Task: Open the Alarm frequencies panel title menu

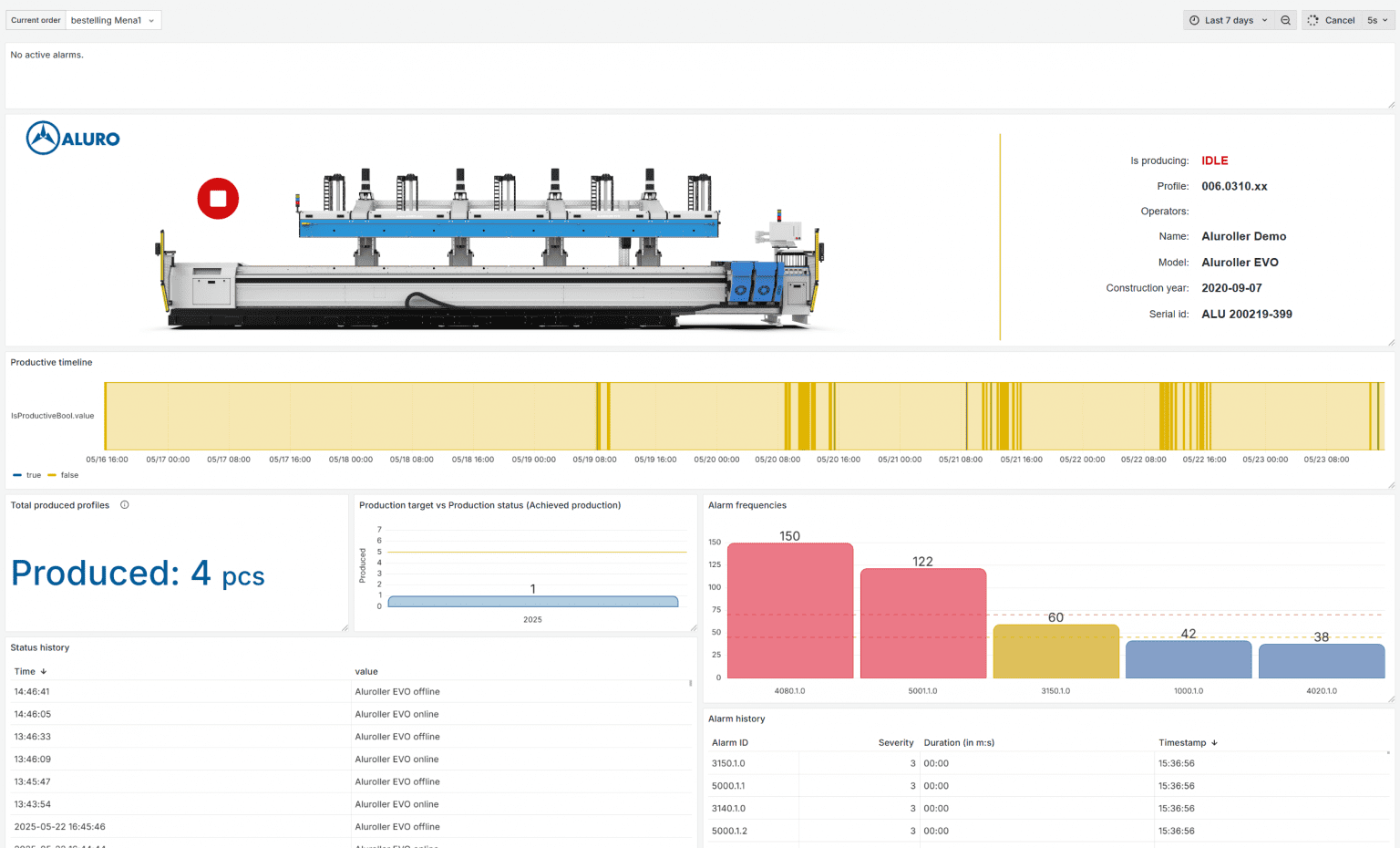Action: pos(747,504)
